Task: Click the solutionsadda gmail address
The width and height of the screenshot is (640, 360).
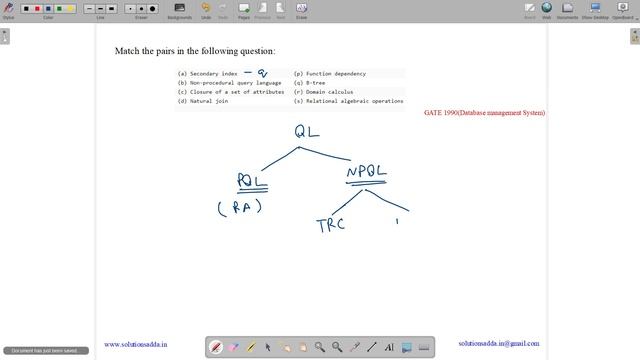Action: [x=499, y=344]
